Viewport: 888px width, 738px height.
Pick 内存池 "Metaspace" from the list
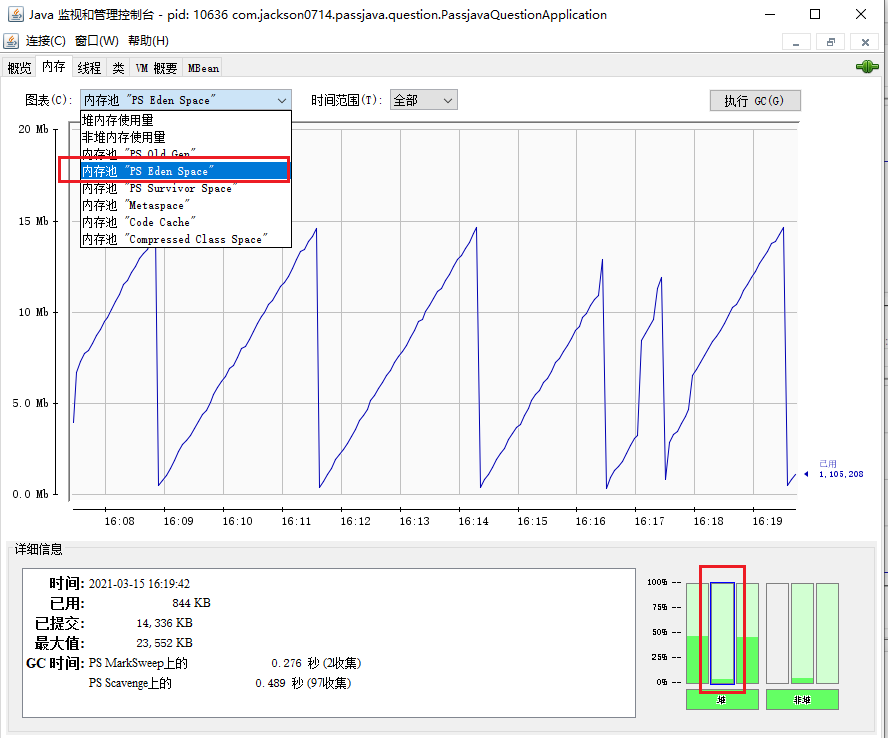pos(135,205)
